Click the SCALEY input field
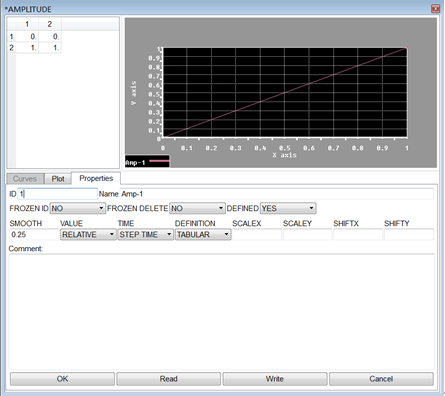 pyautogui.click(x=307, y=235)
